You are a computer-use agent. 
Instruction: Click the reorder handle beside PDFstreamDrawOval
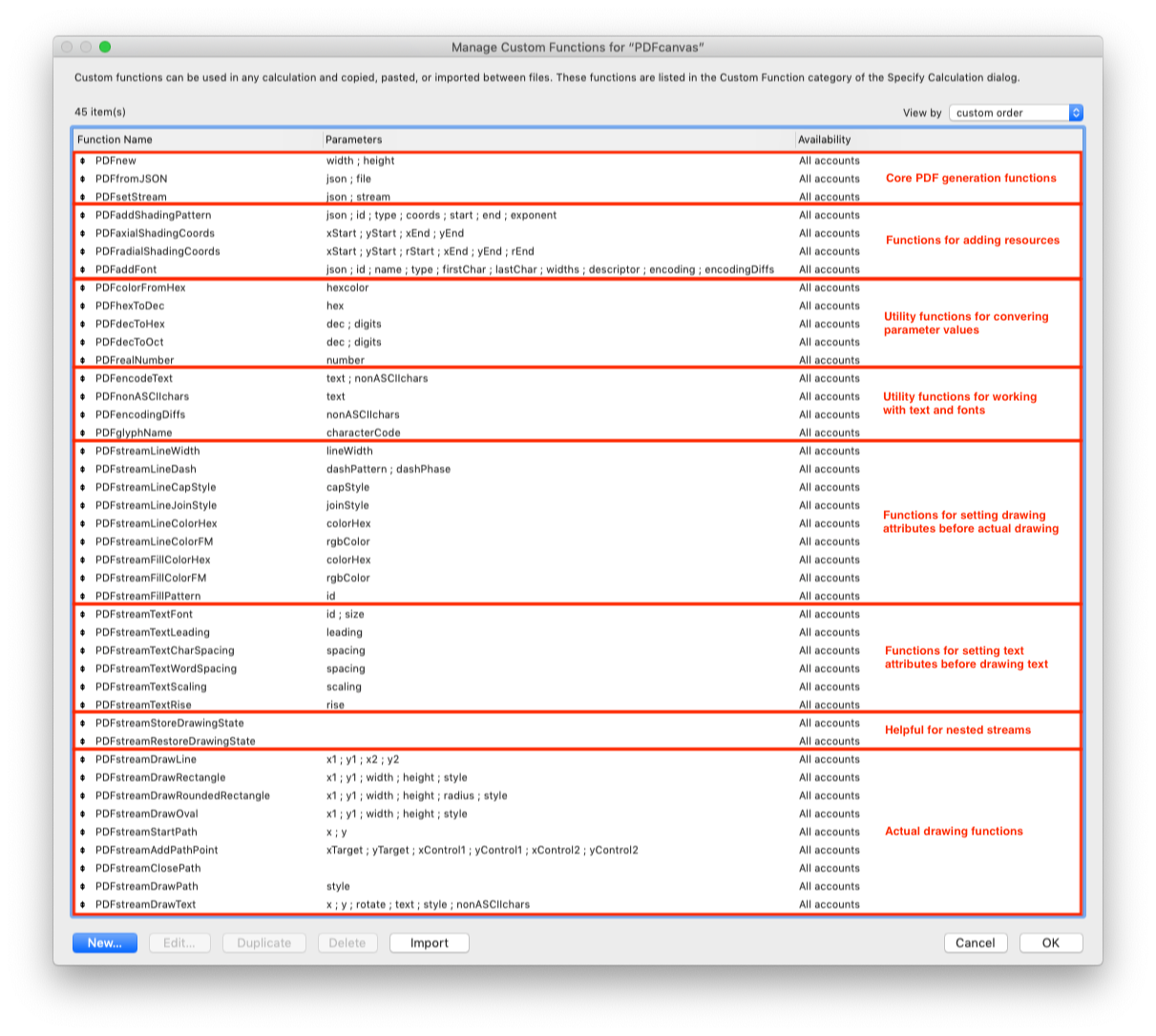point(83,814)
